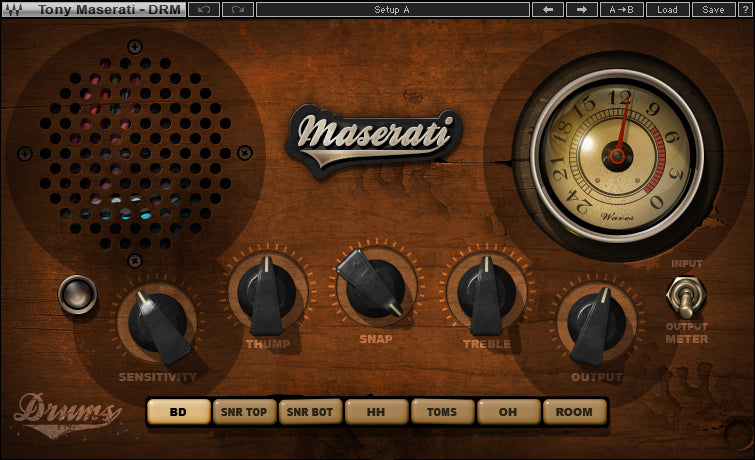Switch drum type to SNR TOP

245,411
